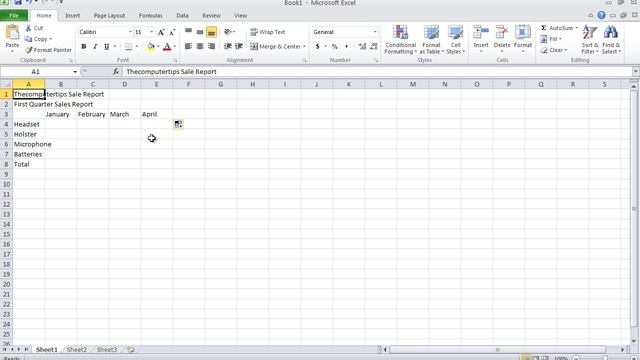
Task: Top align cell contents
Action: pyautogui.click(x=188, y=32)
